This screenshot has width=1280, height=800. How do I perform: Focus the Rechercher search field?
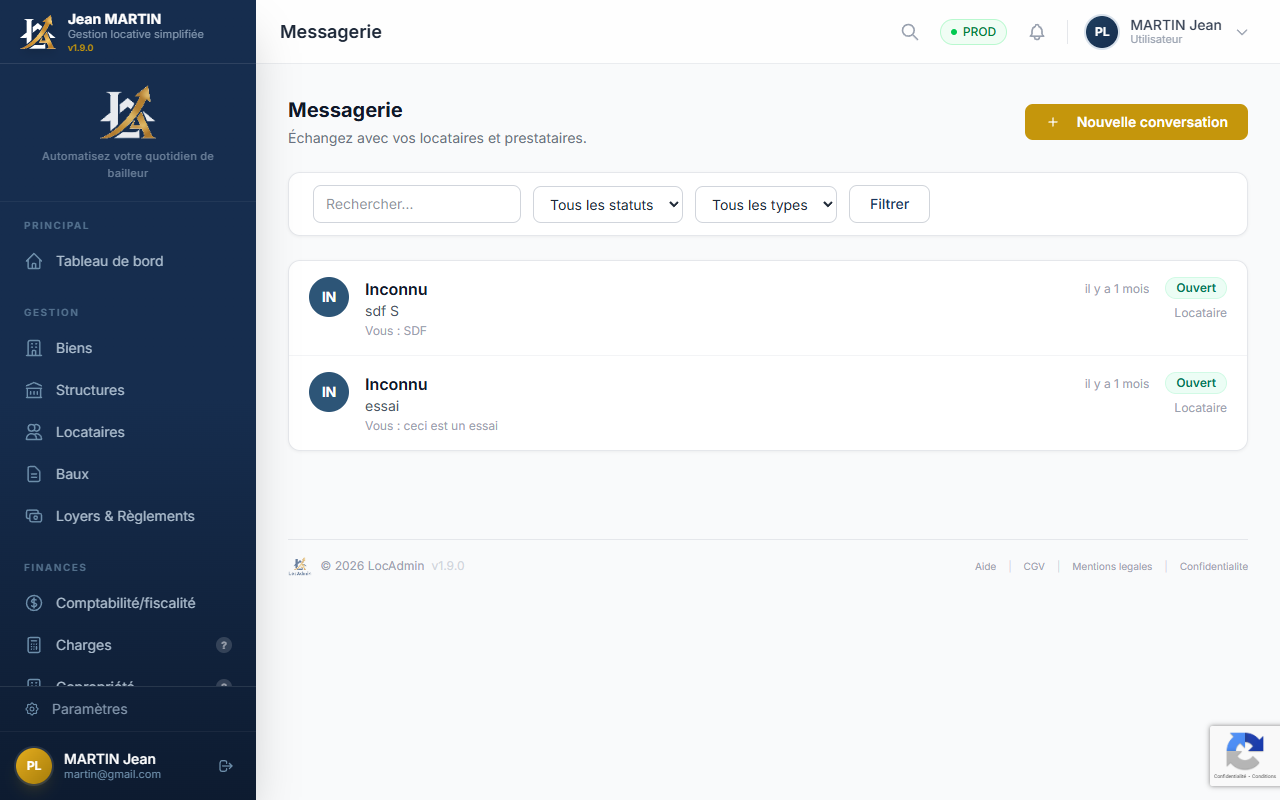417,204
